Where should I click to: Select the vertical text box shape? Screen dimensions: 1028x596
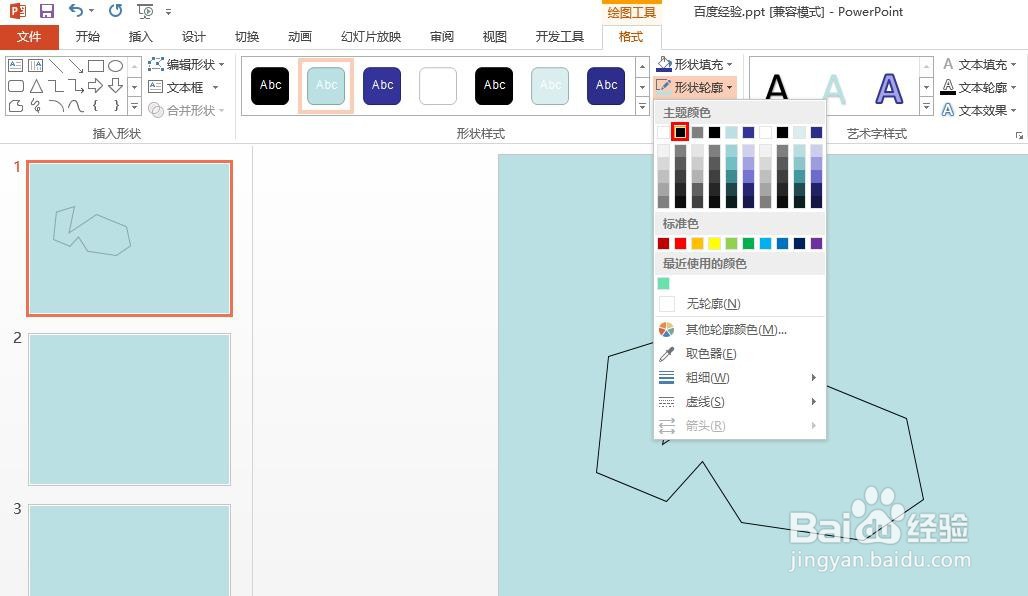click(x=35, y=66)
